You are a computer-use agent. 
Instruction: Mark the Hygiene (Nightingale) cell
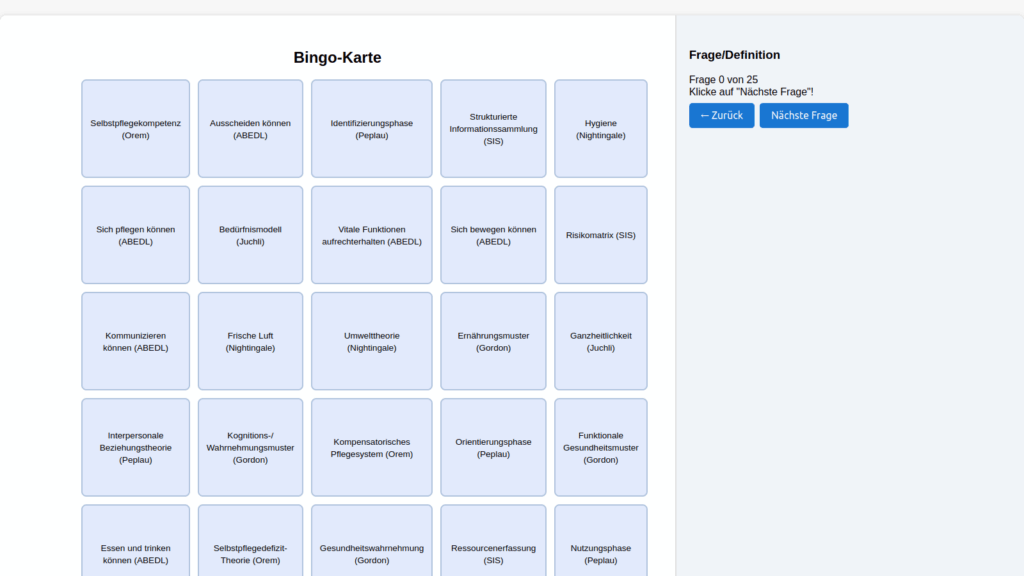pyautogui.click(x=600, y=129)
